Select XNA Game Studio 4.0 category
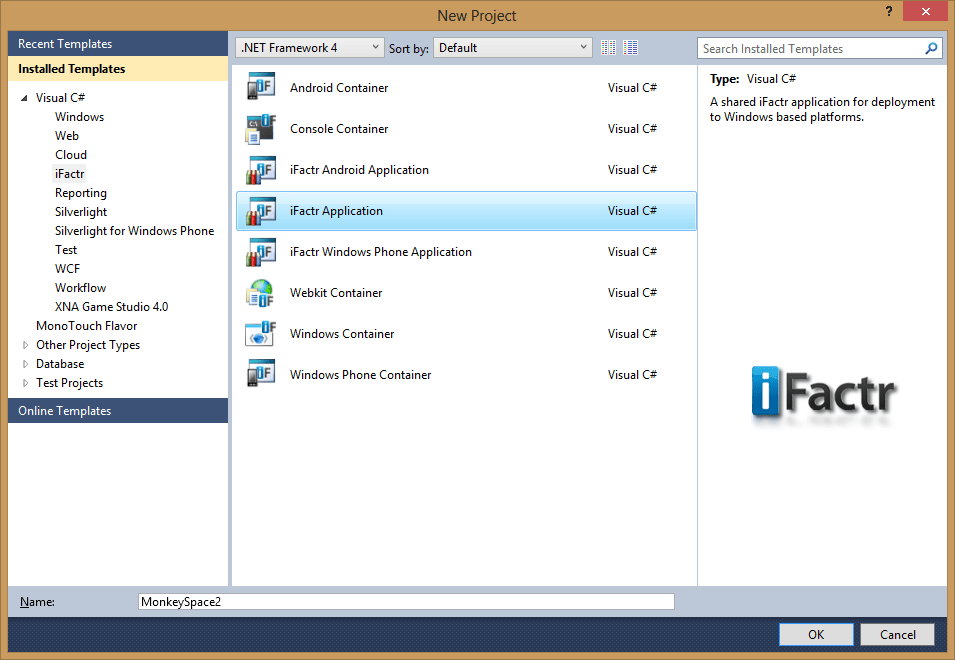The width and height of the screenshot is (955, 660). [111, 307]
